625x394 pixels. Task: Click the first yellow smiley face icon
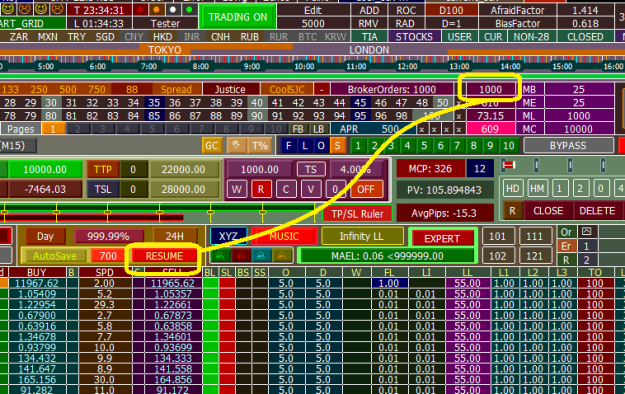(x=8, y=9)
